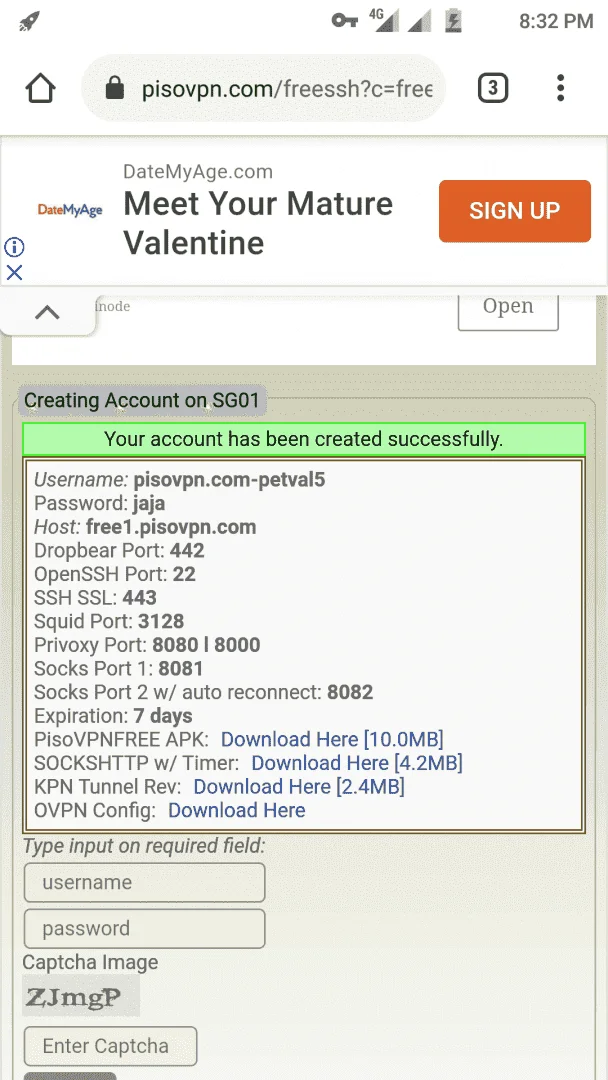Viewport: 608px width, 1080px height.
Task: Focus the password input field
Action: click(145, 928)
